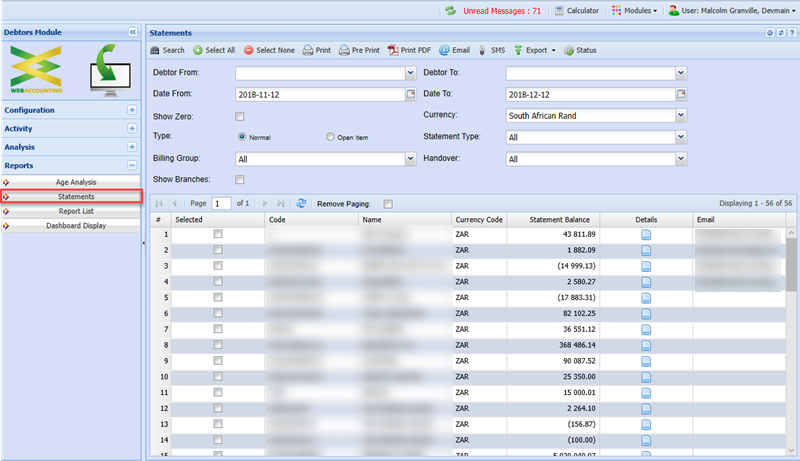Click the Search toolbar icon
The height and width of the screenshot is (461, 800).
click(167, 50)
